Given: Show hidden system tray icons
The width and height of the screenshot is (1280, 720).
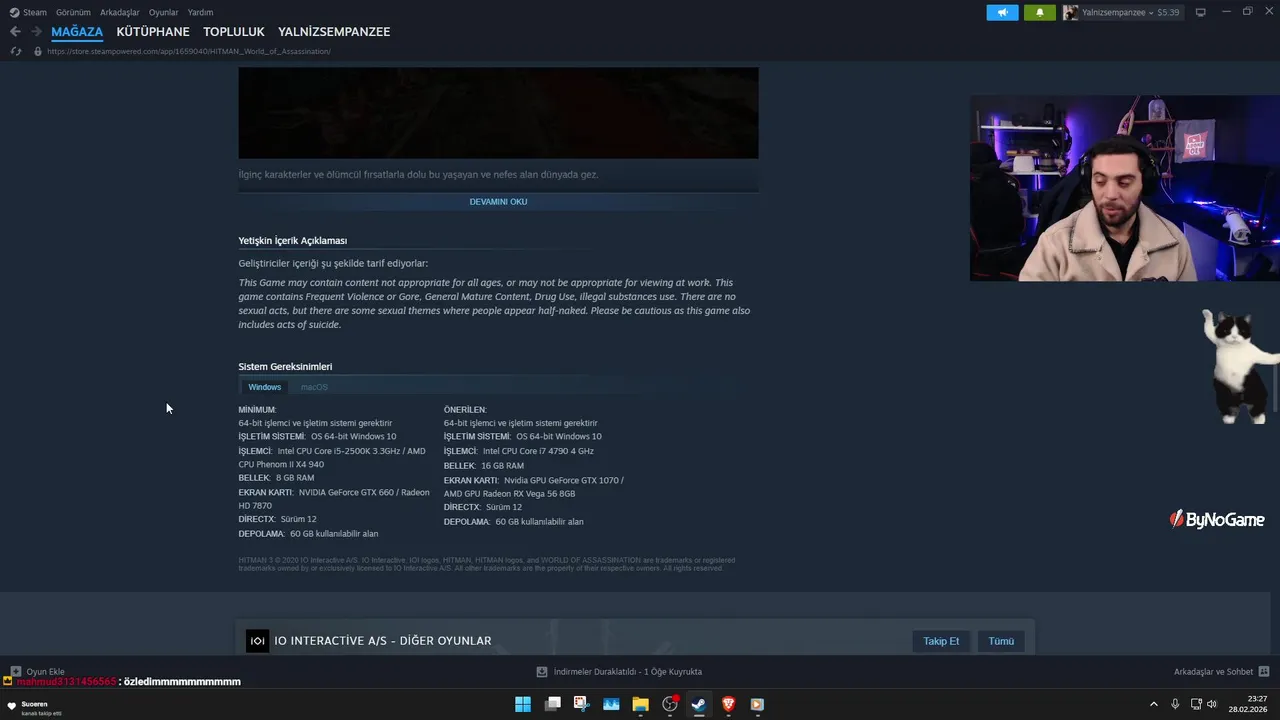Looking at the screenshot, I should (1153, 704).
